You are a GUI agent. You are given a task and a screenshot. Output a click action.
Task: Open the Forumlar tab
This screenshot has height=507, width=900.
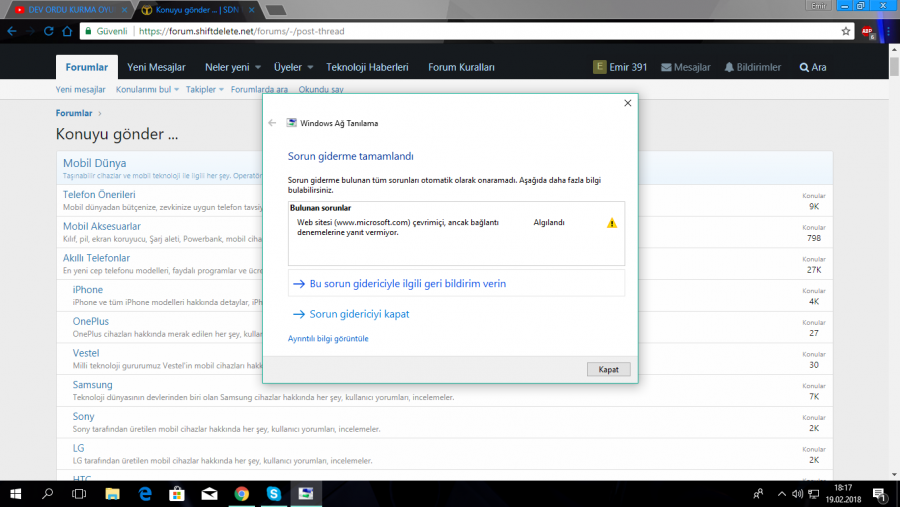[87, 67]
